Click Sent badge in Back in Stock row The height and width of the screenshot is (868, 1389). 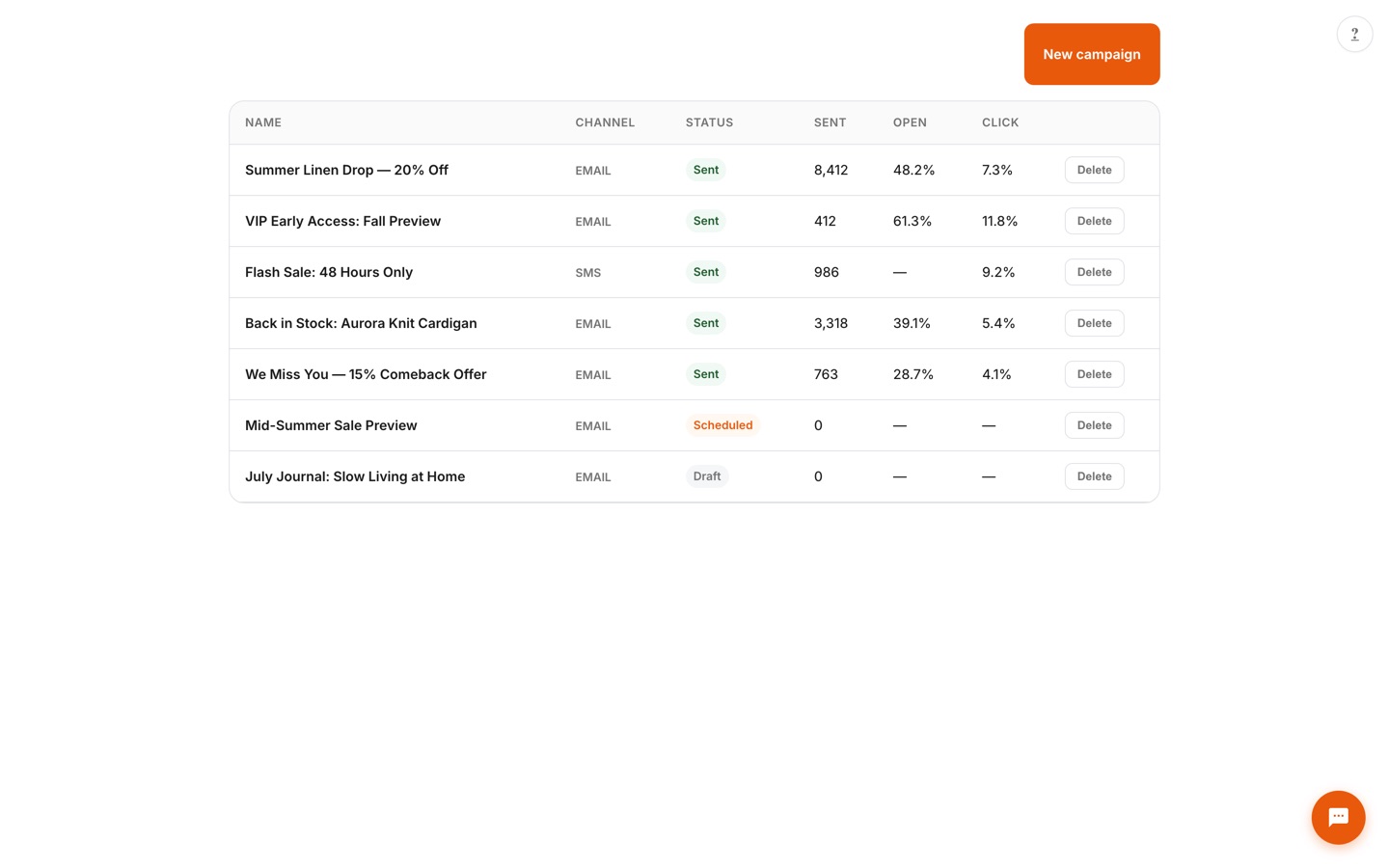click(706, 323)
